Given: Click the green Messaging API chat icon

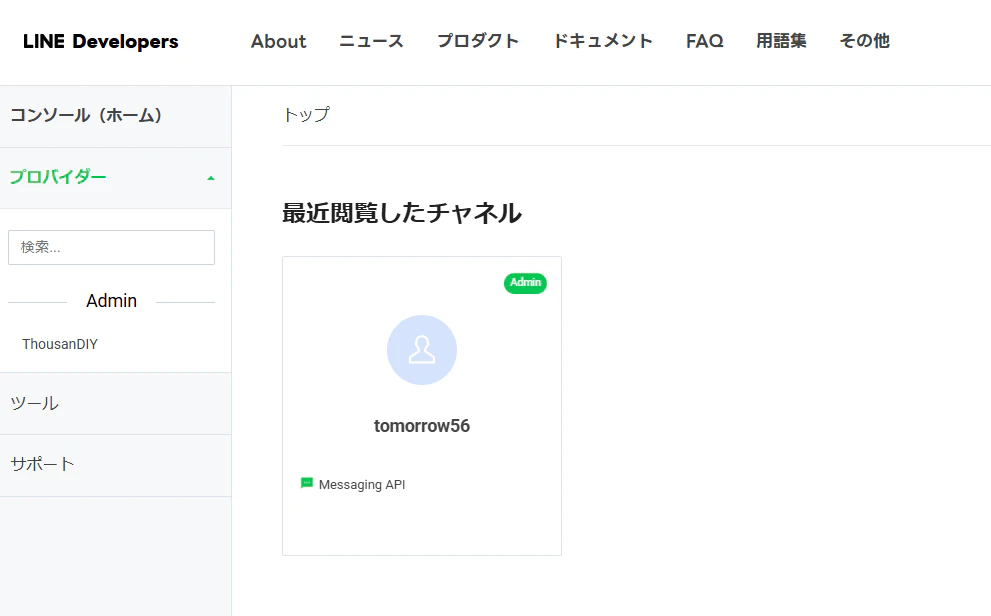Looking at the screenshot, I should 307,483.
